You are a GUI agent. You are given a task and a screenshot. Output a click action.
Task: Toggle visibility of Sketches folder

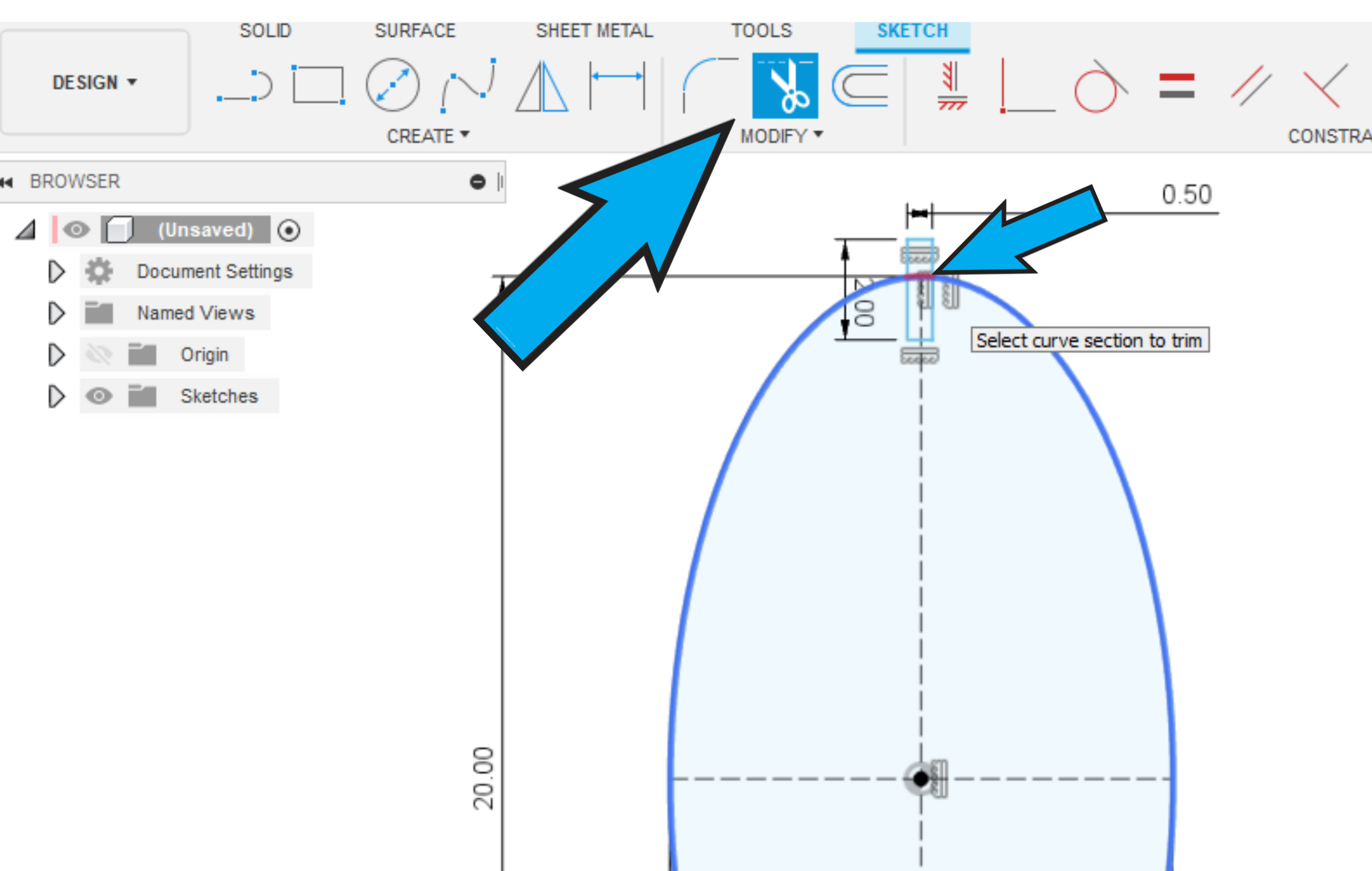[x=99, y=396]
